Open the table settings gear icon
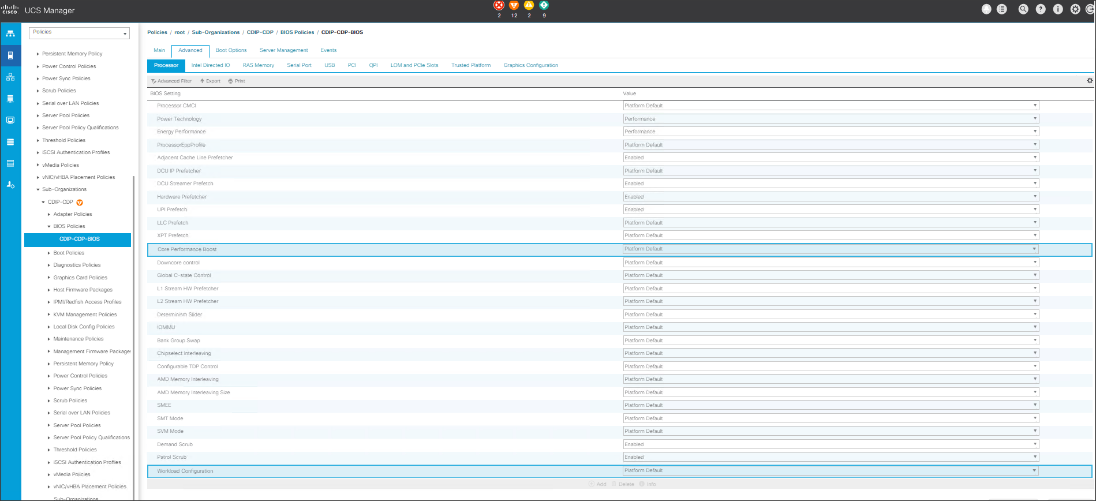This screenshot has height=501, width=1096. [1089, 81]
